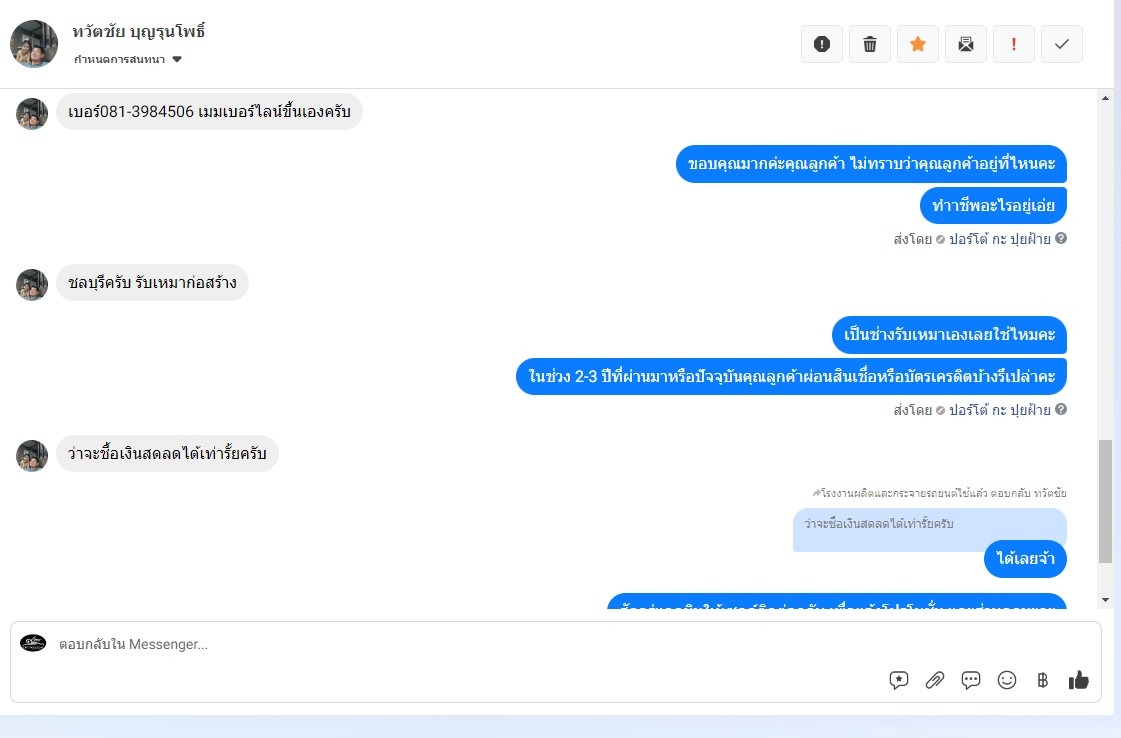This screenshot has height=738, width=1121.
Task: Open the saved replies speech bubble icon
Action: [x=970, y=680]
